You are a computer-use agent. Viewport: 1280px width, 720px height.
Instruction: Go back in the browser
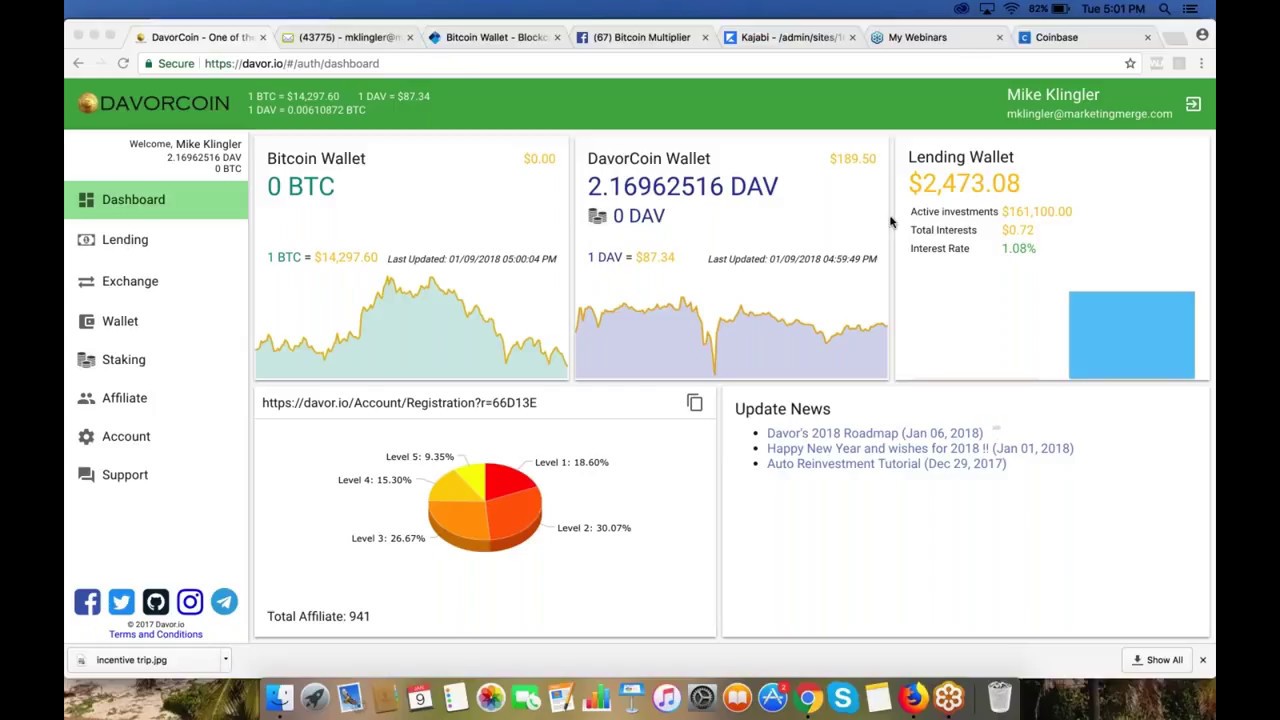coord(78,63)
